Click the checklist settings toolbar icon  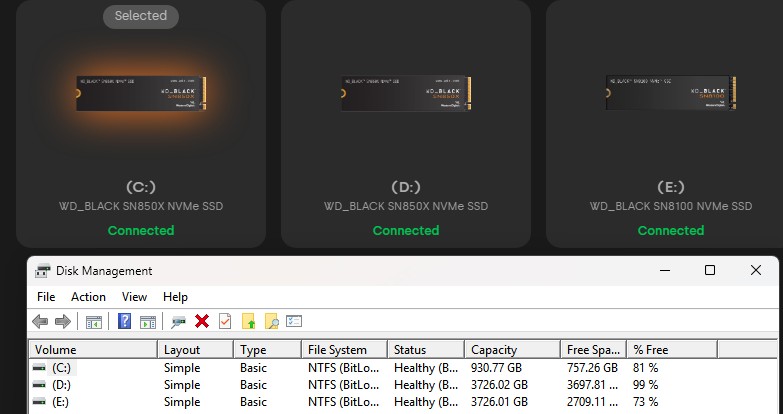coord(294,321)
